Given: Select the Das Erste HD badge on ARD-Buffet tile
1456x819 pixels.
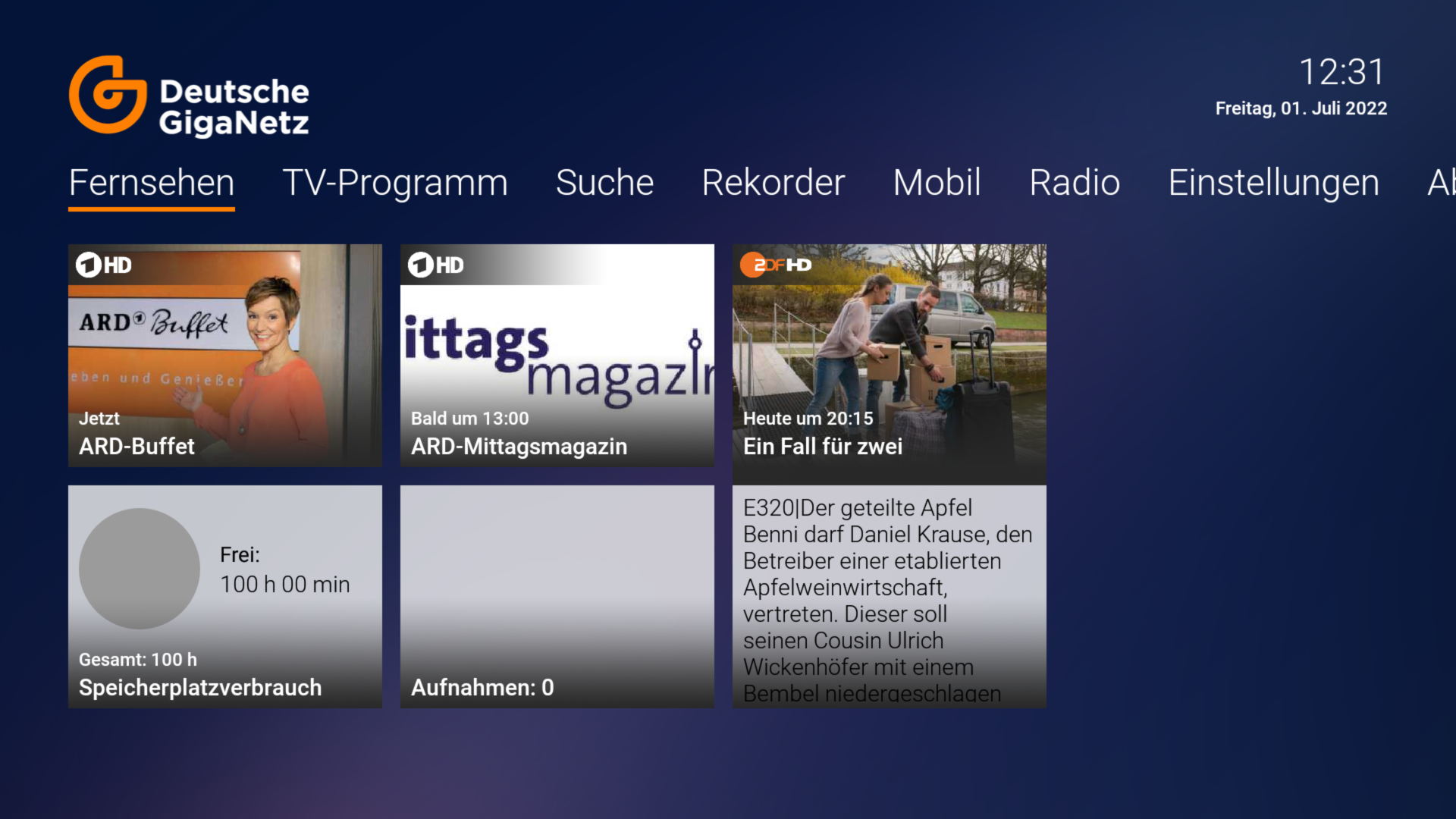Looking at the screenshot, I should pyautogui.click(x=103, y=265).
